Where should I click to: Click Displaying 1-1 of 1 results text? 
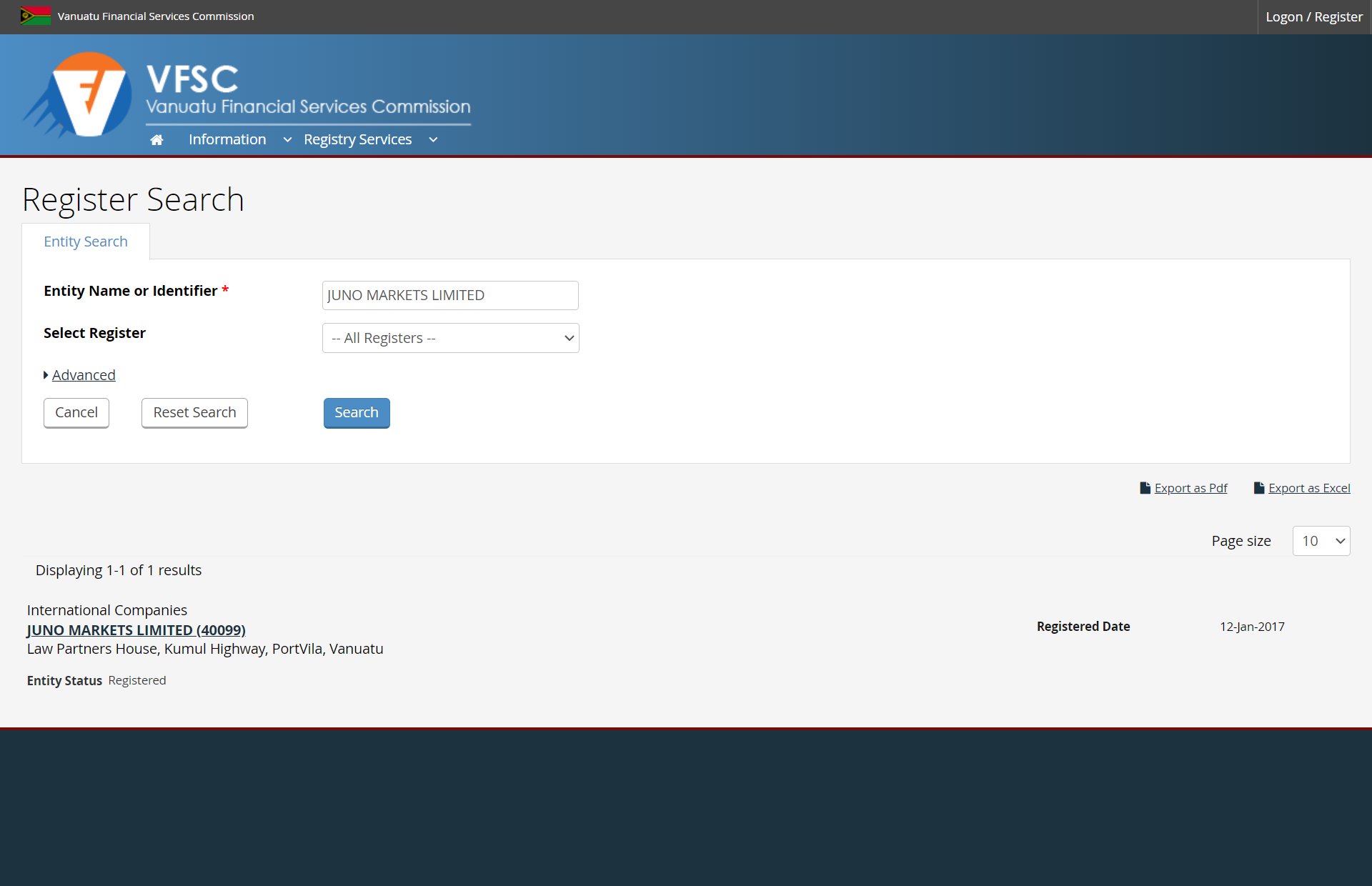tap(119, 570)
